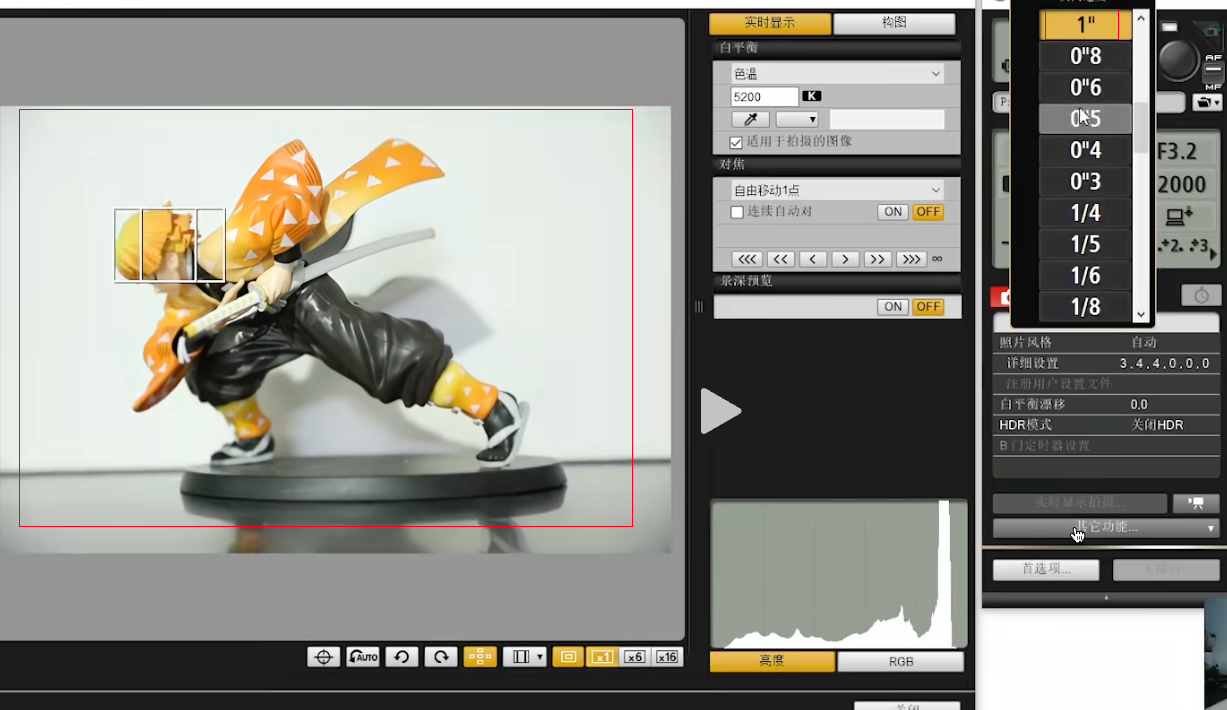Click the shutter list scroll-down arrow

[1141, 314]
